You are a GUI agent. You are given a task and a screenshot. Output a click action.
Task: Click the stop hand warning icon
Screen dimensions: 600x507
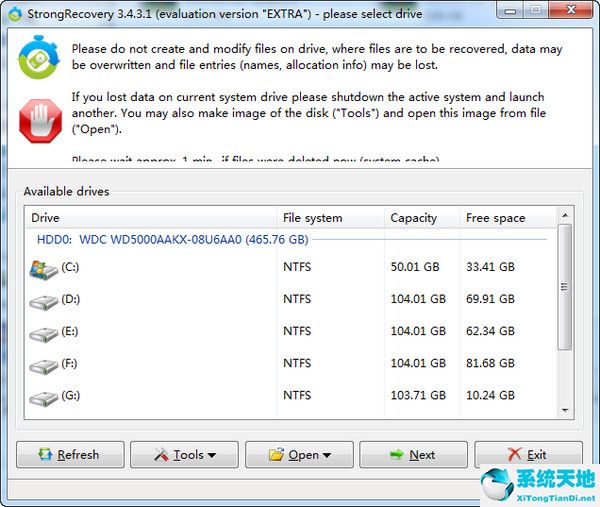tap(40, 114)
